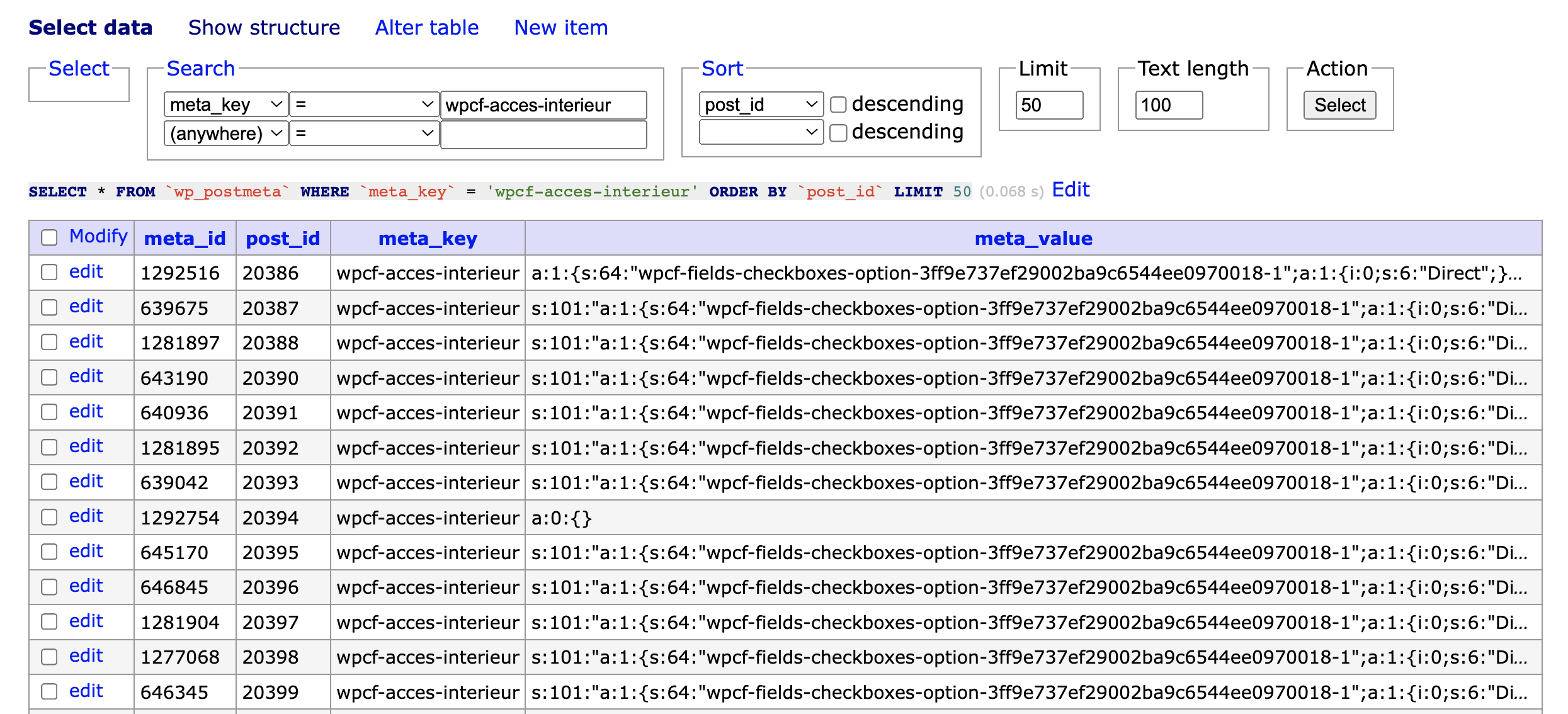Click the Search fieldset legend
Image resolution: width=1568 pixels, height=714 pixels.
click(200, 69)
